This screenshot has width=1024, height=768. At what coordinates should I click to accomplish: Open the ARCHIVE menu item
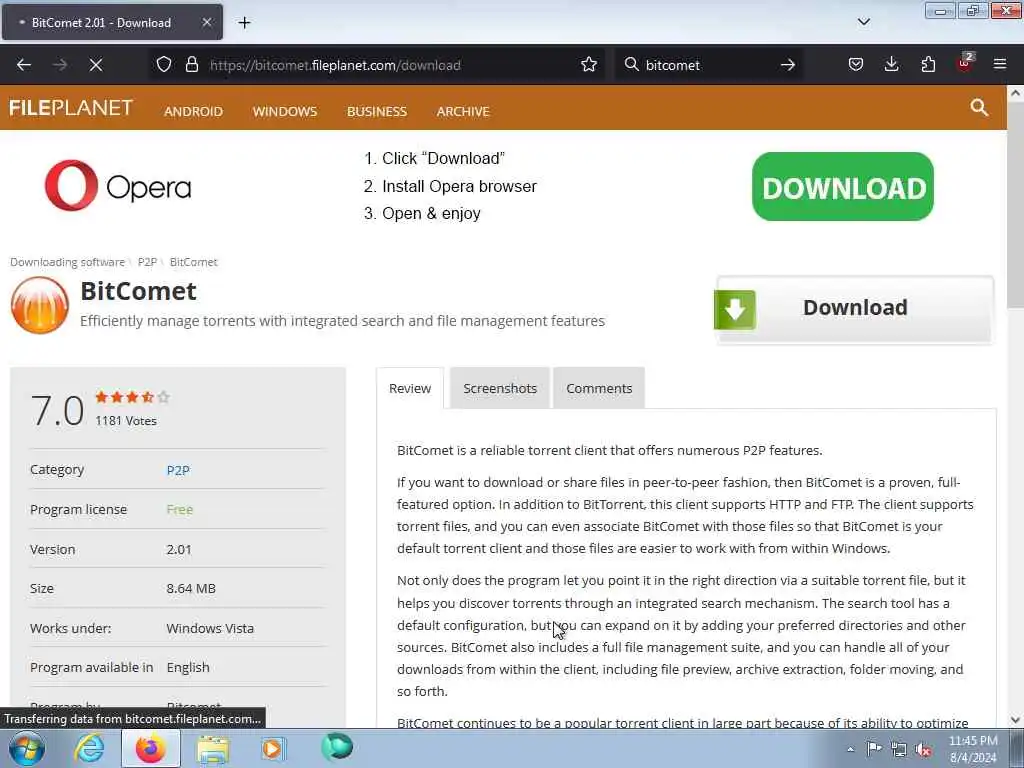463,111
